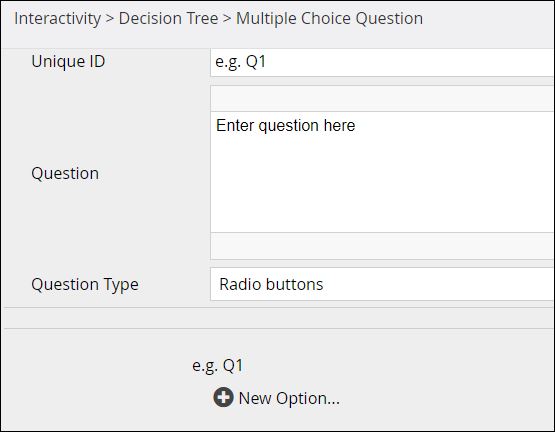Viewport: 555px width, 432px height.
Task: Navigate to Decision Tree breadcrumb item
Action: (x=168, y=18)
